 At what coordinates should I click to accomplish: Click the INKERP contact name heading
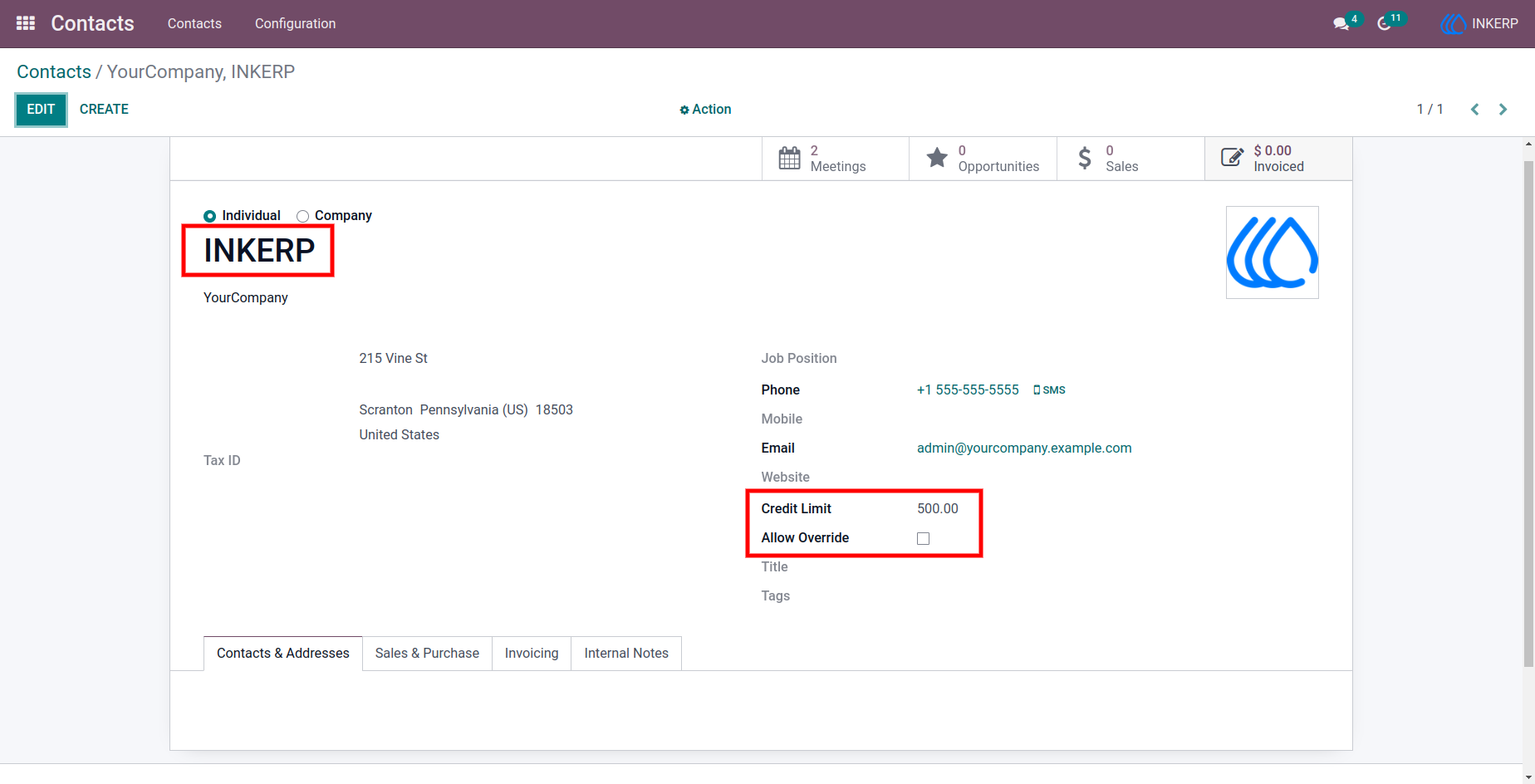[259, 251]
